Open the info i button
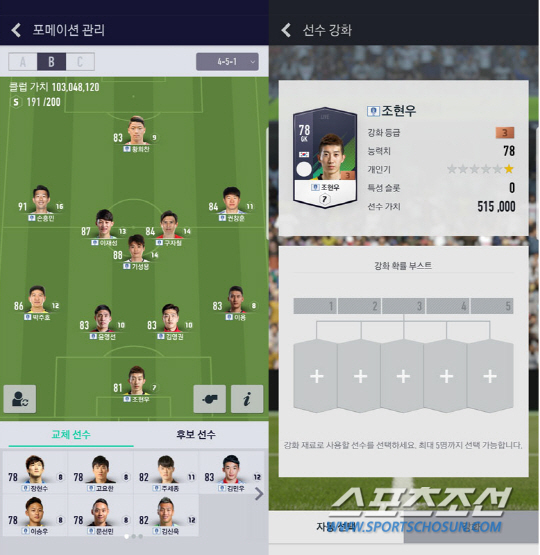This screenshot has height=555, width=540. point(247,399)
